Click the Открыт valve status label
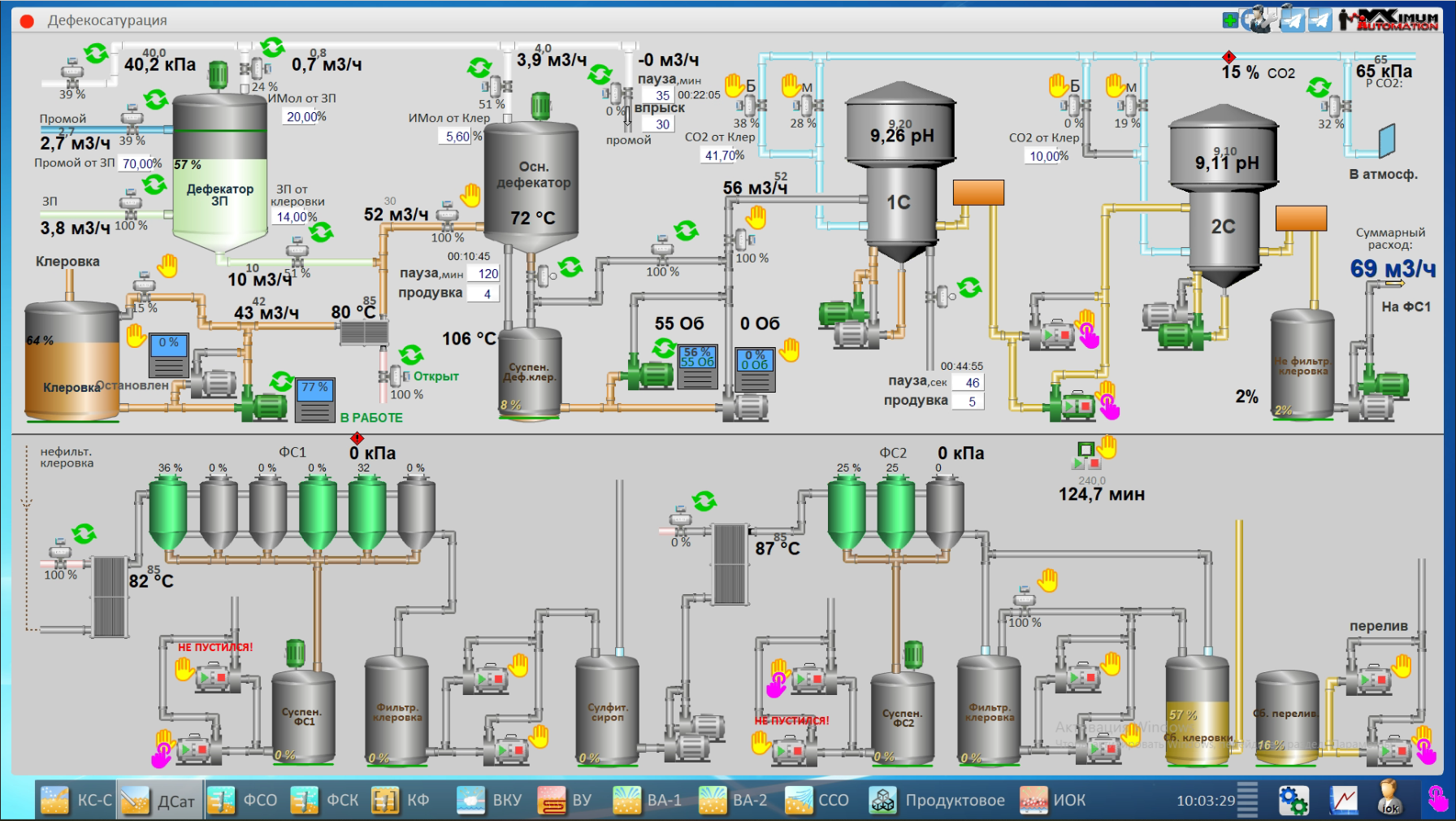 (x=435, y=376)
